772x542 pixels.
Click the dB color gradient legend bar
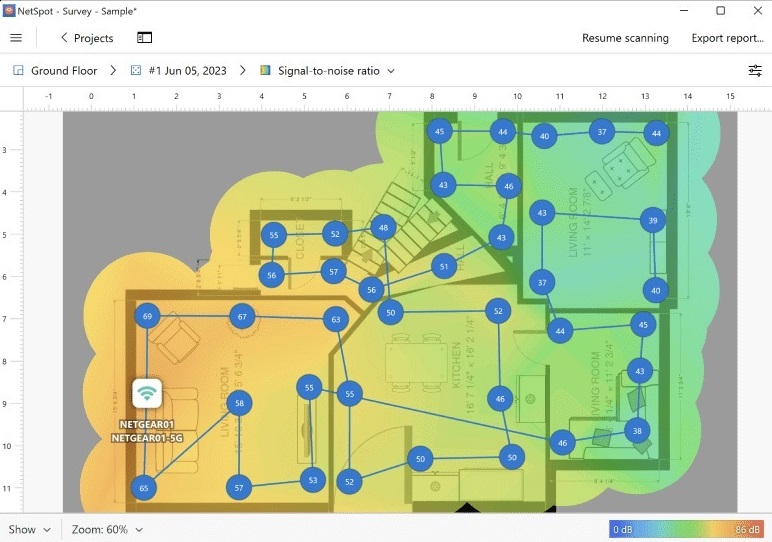(687, 529)
